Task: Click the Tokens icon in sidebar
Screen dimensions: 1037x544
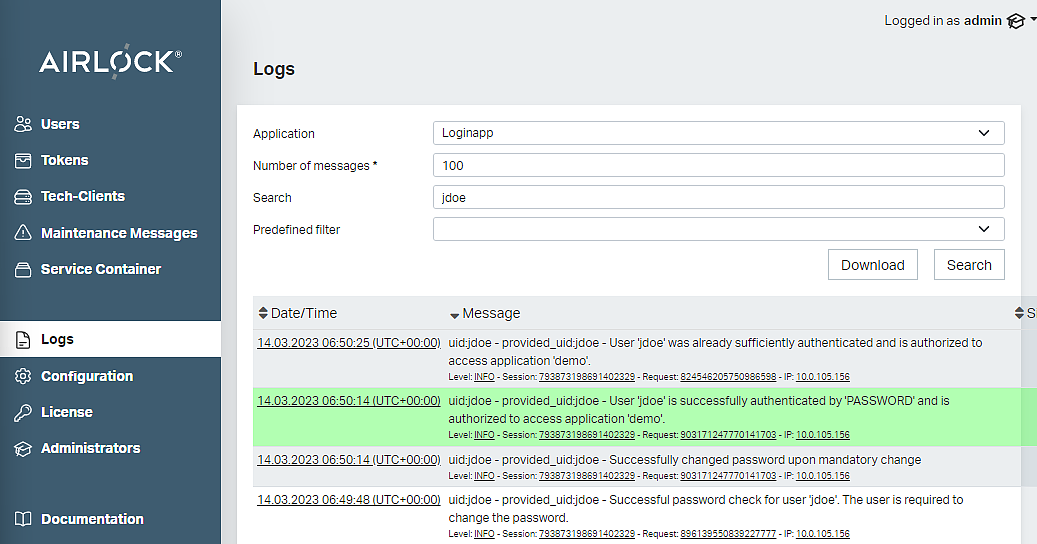Action: 23,161
